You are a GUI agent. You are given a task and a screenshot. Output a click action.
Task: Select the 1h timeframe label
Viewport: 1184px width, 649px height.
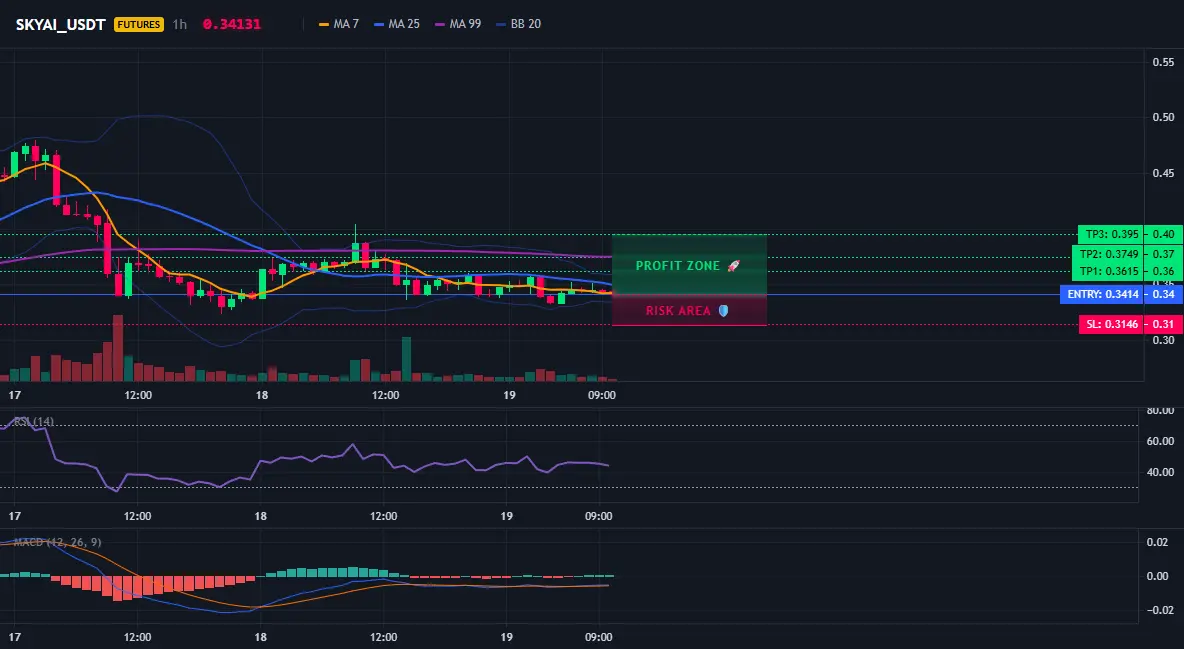[x=180, y=24]
